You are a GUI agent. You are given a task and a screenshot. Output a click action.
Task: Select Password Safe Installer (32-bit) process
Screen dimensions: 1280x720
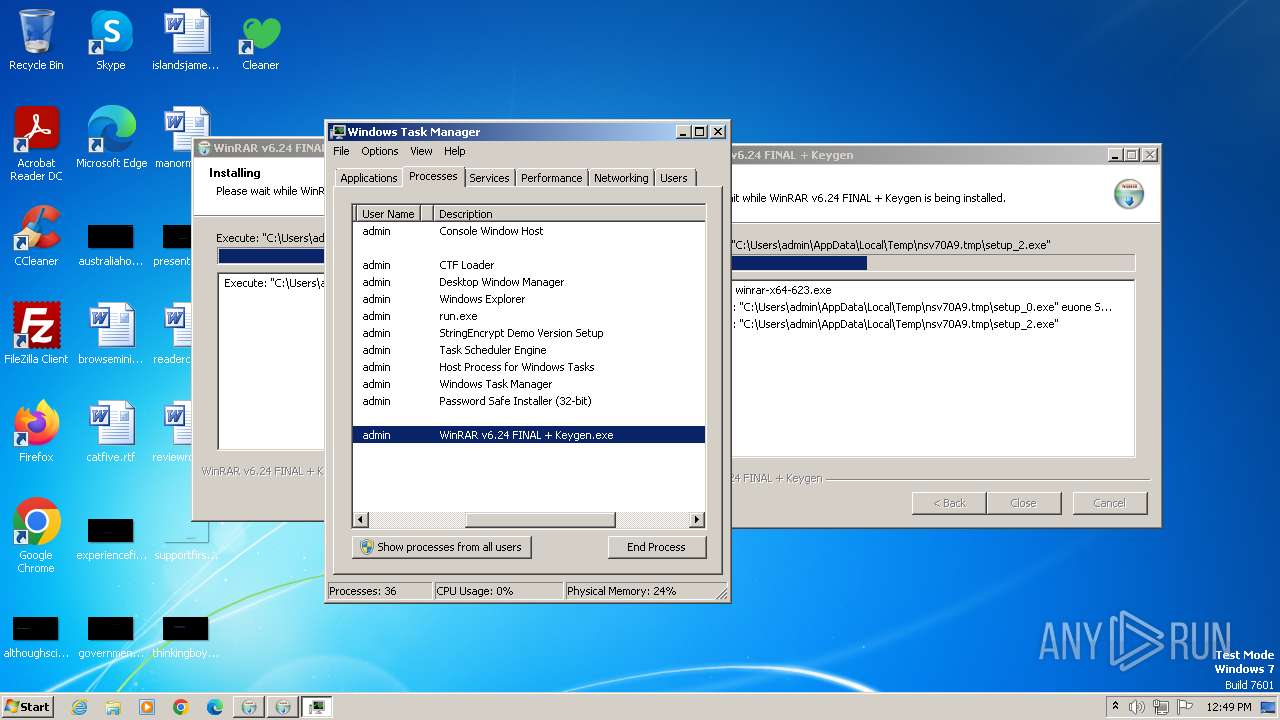pyautogui.click(x=529, y=401)
